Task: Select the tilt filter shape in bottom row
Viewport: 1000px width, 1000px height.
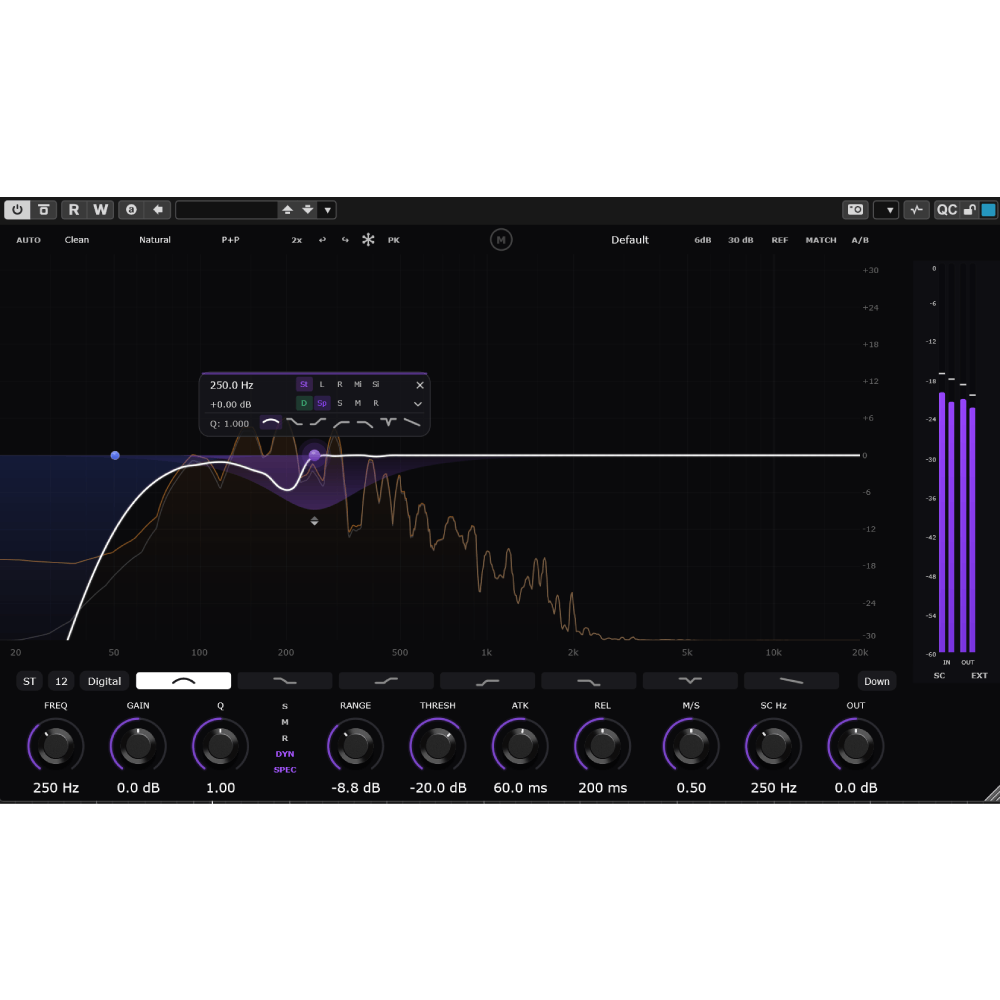Action: point(791,681)
